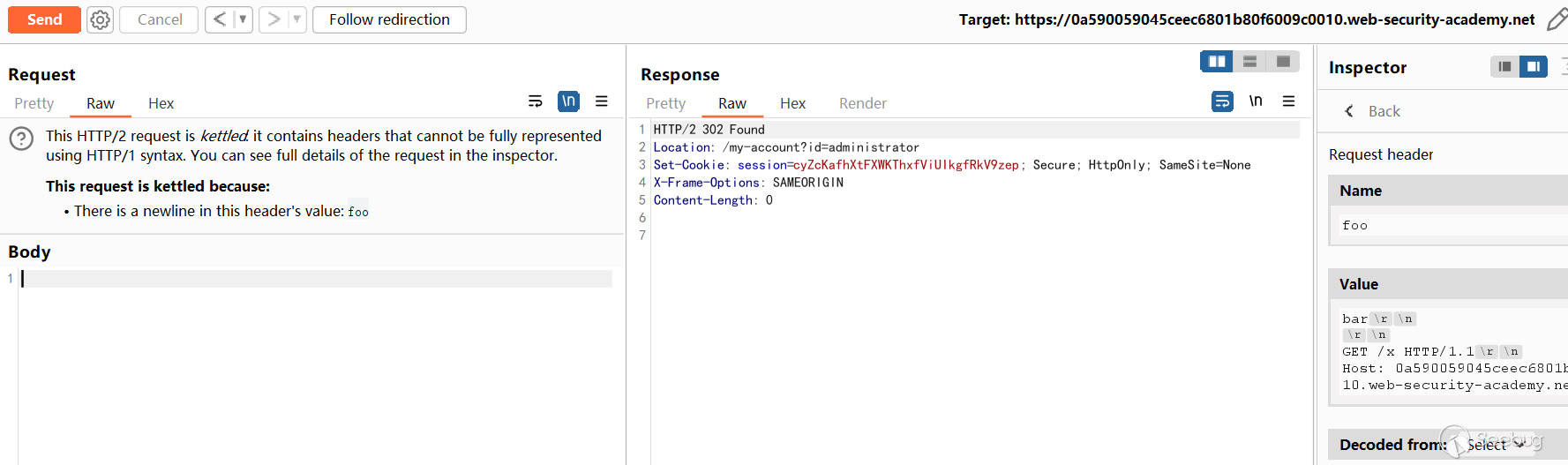1568x465 pixels.
Task: Click the kettled request help icon
Action: (21, 139)
